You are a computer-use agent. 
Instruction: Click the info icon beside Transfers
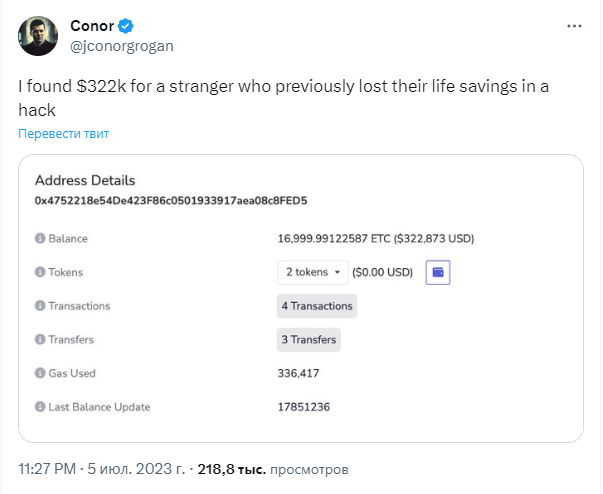40,339
